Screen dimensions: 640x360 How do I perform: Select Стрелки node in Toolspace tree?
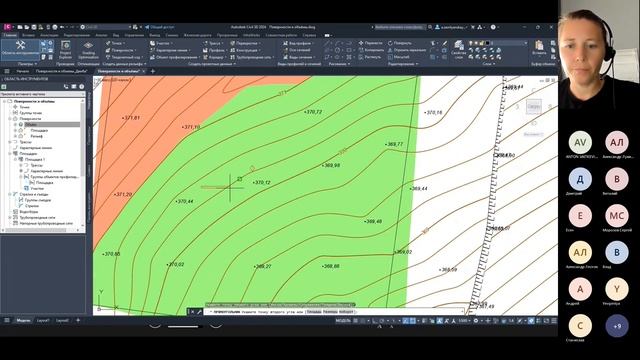click(x=31, y=206)
